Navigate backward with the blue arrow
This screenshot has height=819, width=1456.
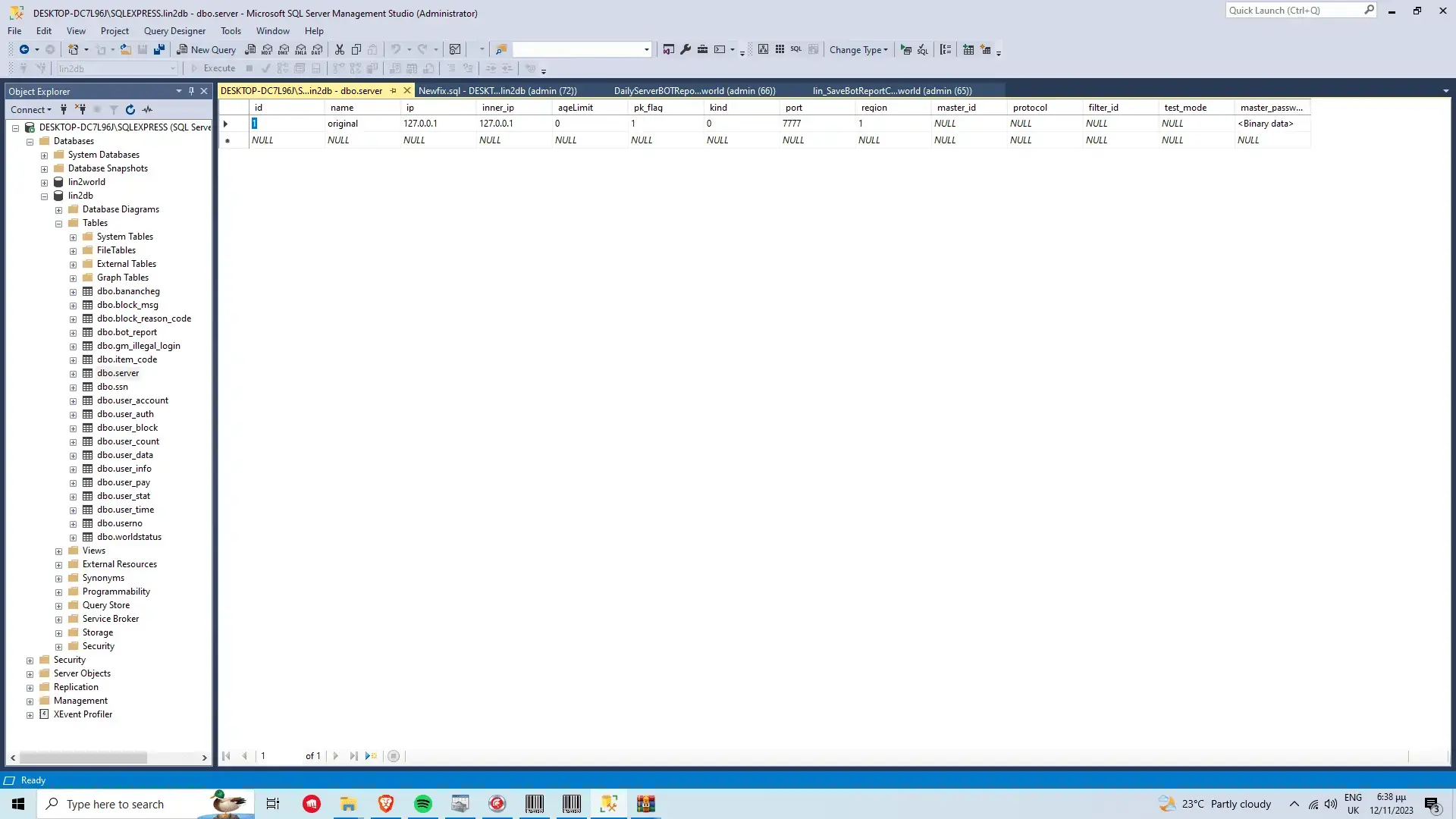(x=24, y=49)
